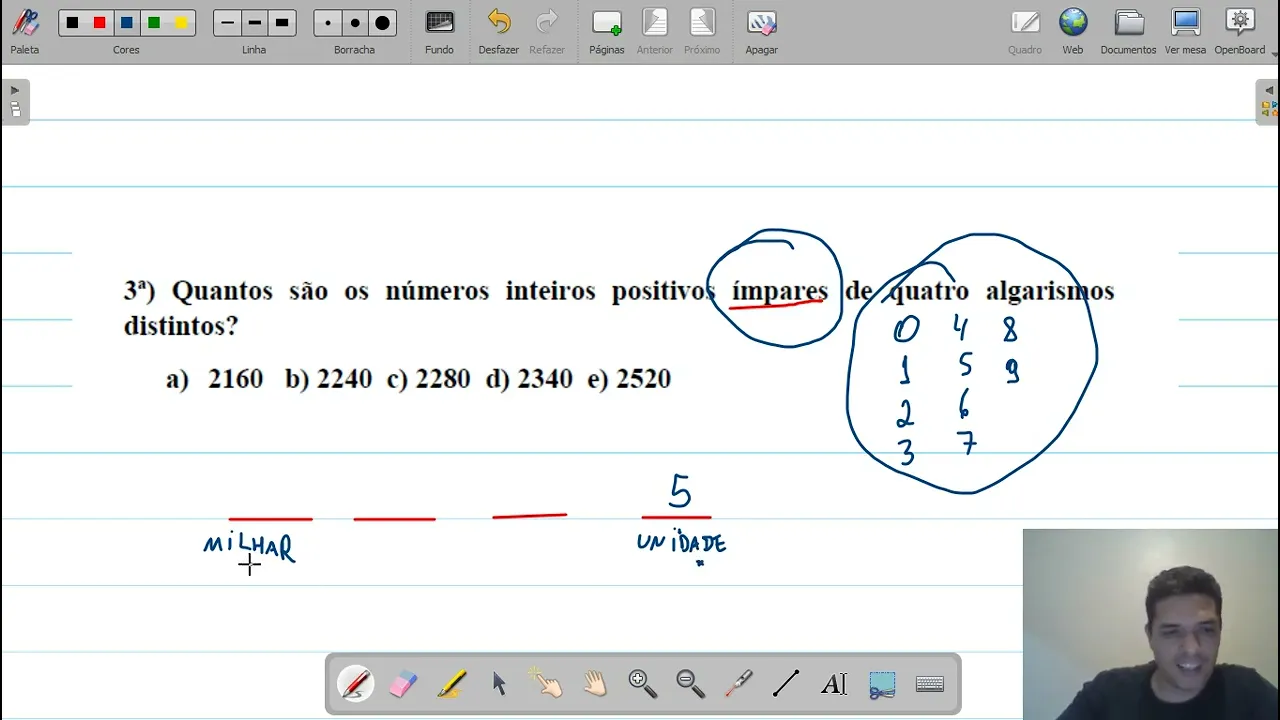Pick the black pen color

point(72,23)
